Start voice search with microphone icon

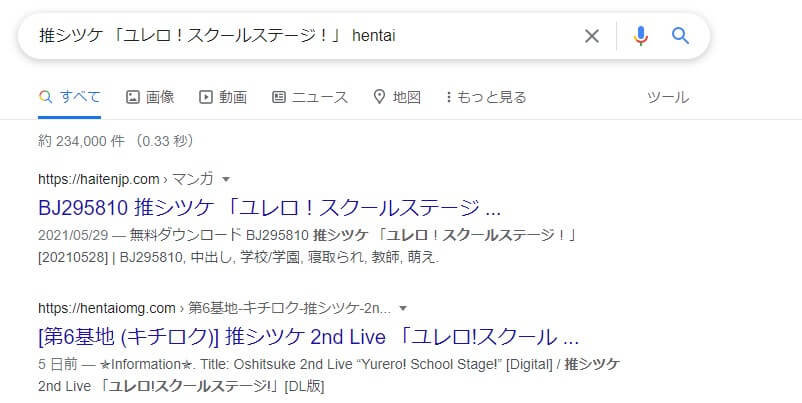point(640,36)
